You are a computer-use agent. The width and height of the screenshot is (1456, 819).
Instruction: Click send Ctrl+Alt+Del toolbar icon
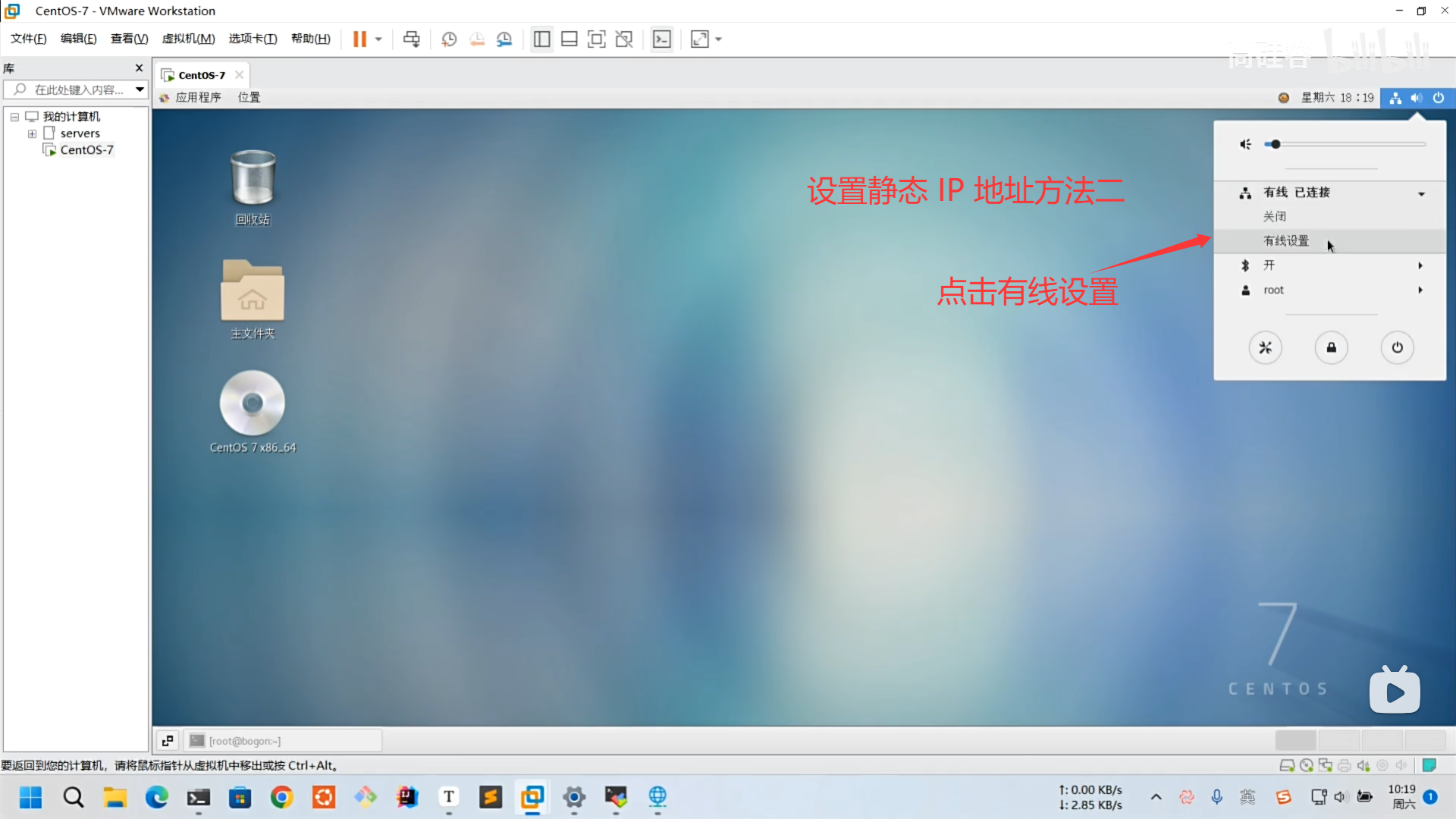tap(411, 39)
